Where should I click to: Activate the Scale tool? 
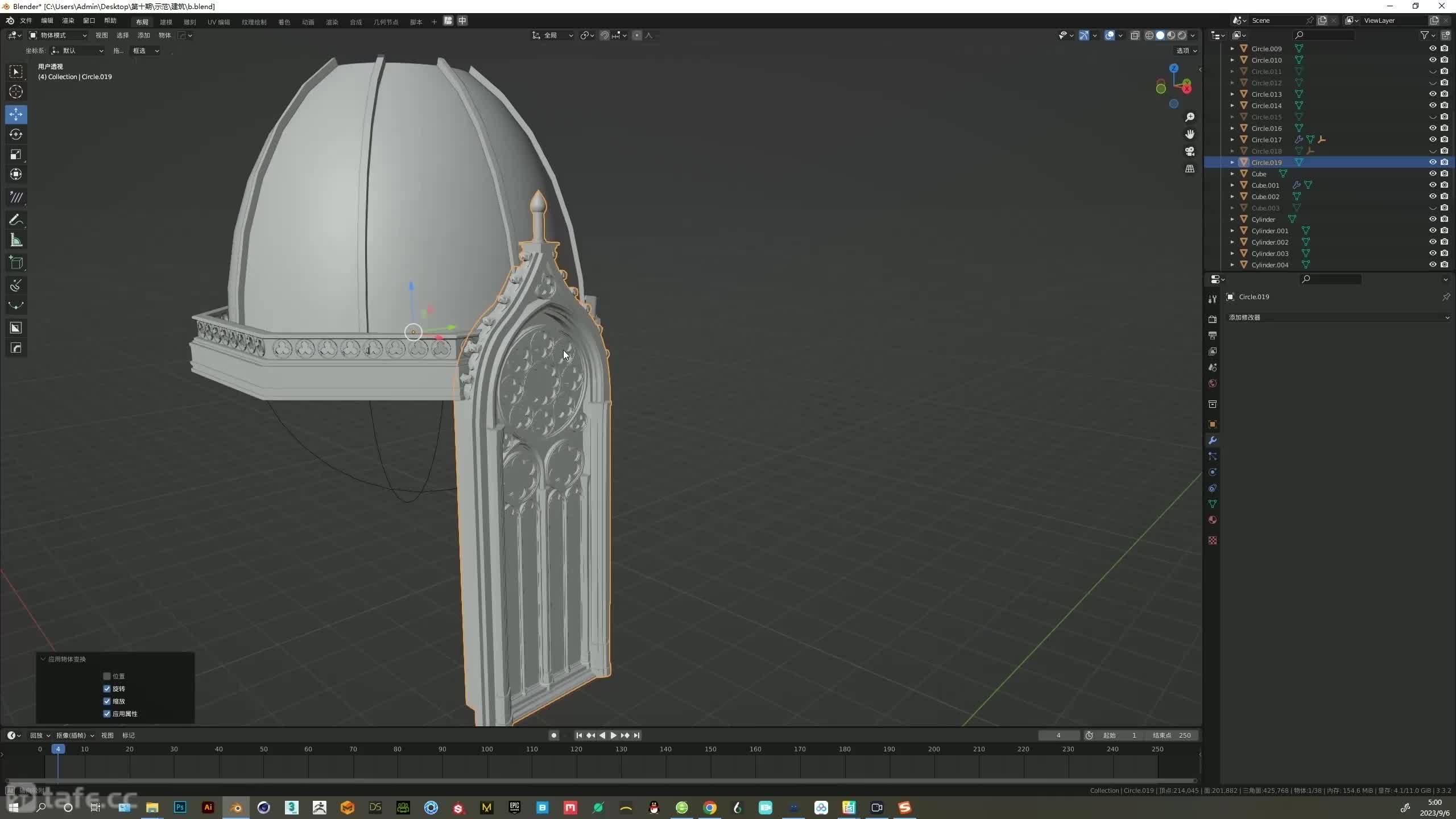(16, 154)
